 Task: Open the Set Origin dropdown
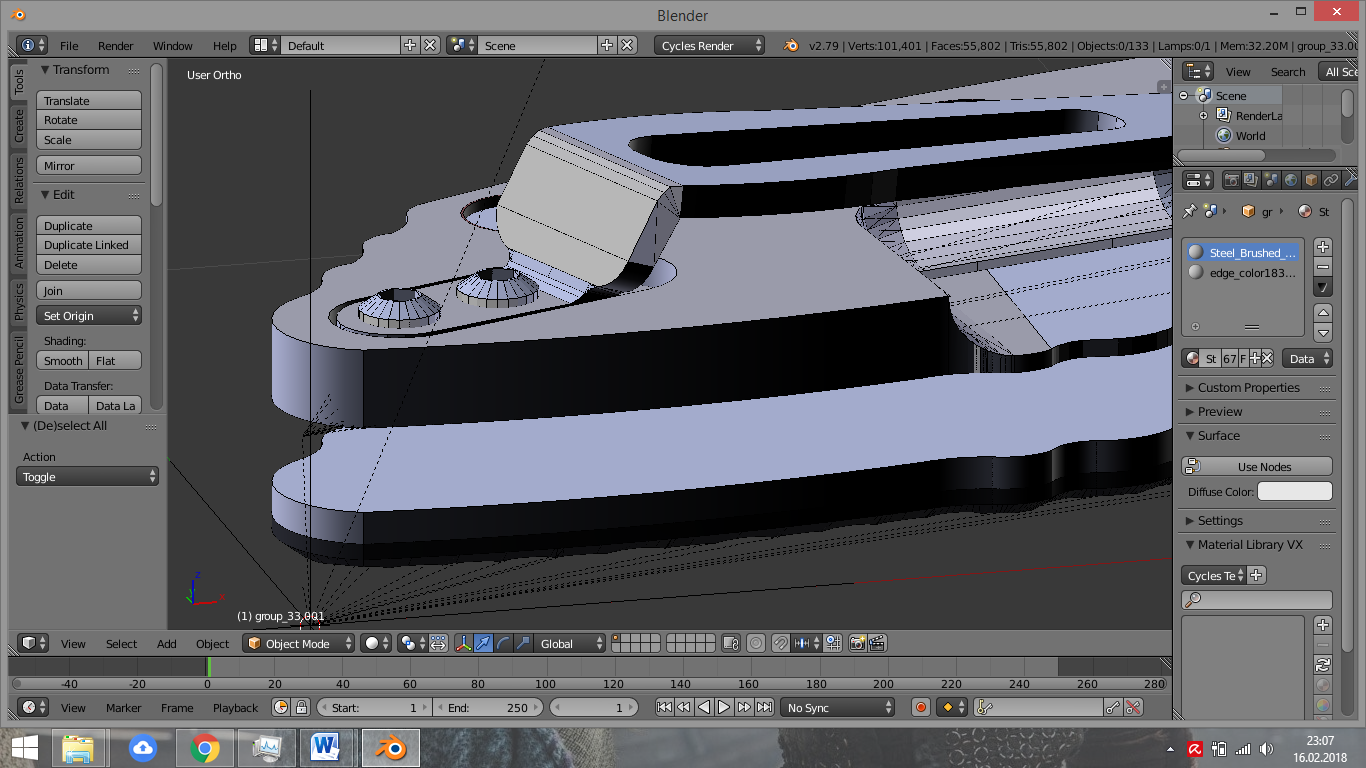[x=89, y=315]
